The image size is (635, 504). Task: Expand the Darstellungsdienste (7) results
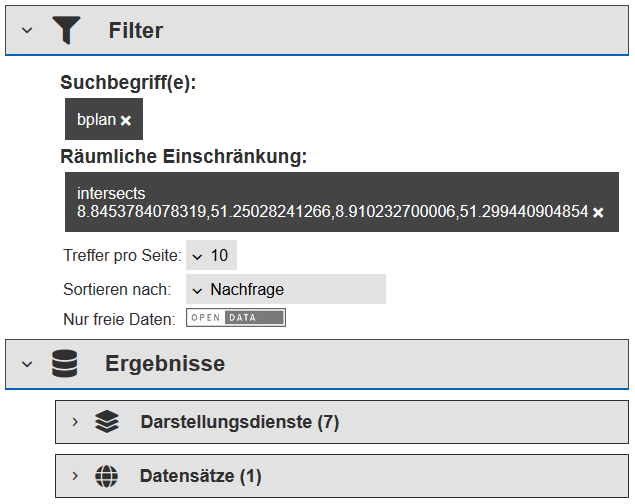click(75, 422)
